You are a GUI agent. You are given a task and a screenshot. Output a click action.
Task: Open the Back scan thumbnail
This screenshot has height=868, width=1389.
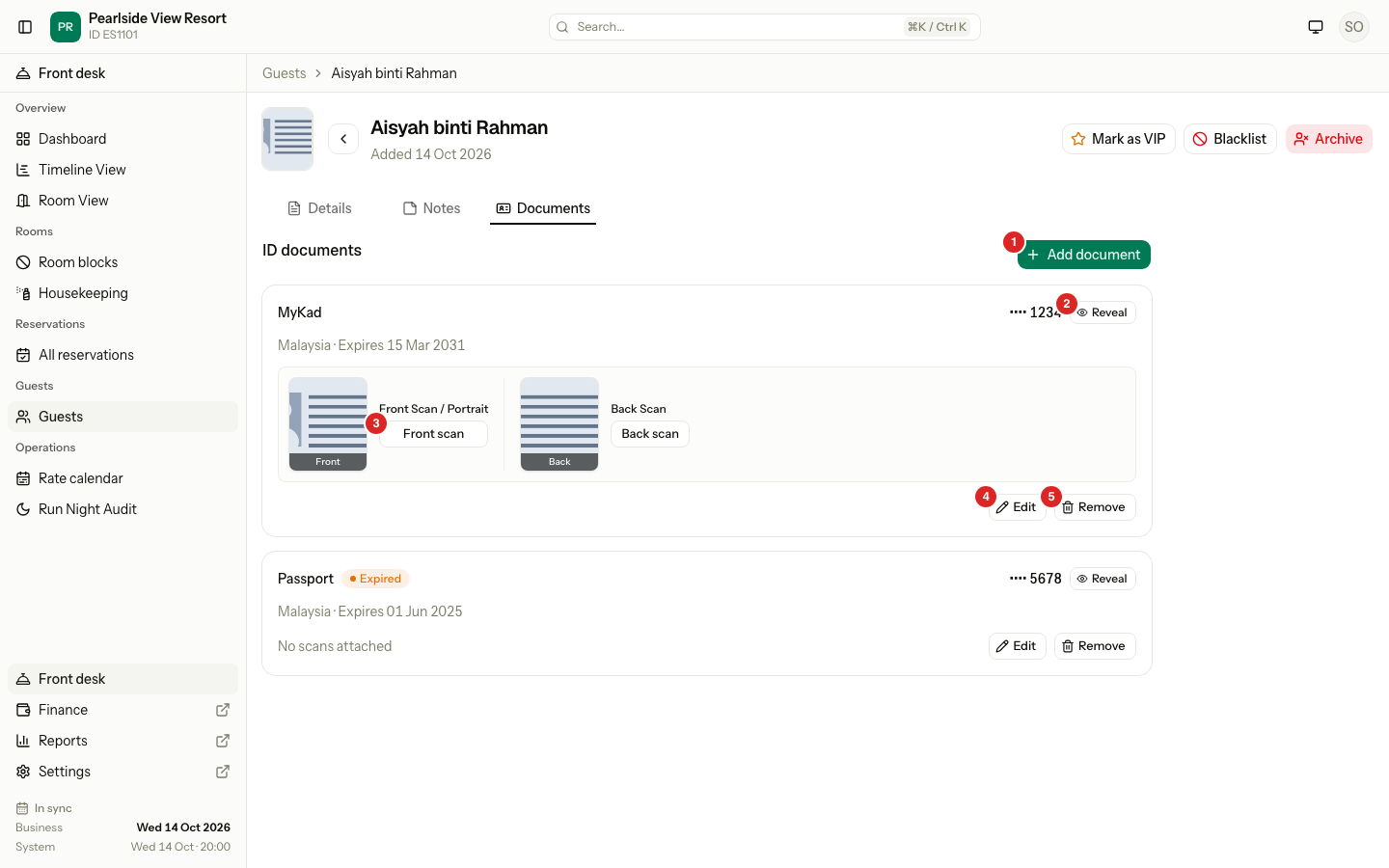click(x=559, y=424)
